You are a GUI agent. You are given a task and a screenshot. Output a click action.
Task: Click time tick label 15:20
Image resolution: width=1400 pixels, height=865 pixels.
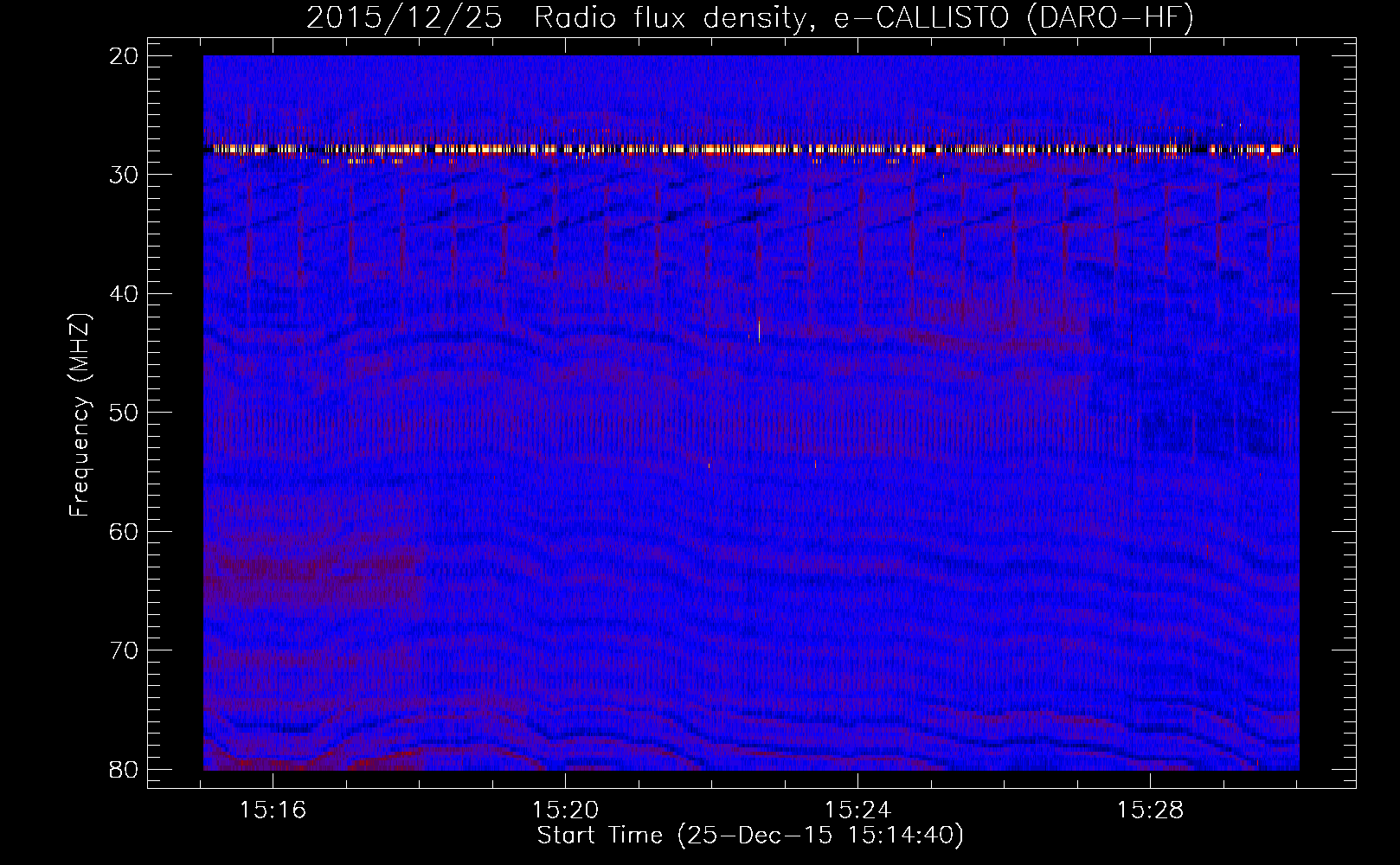pos(566,811)
